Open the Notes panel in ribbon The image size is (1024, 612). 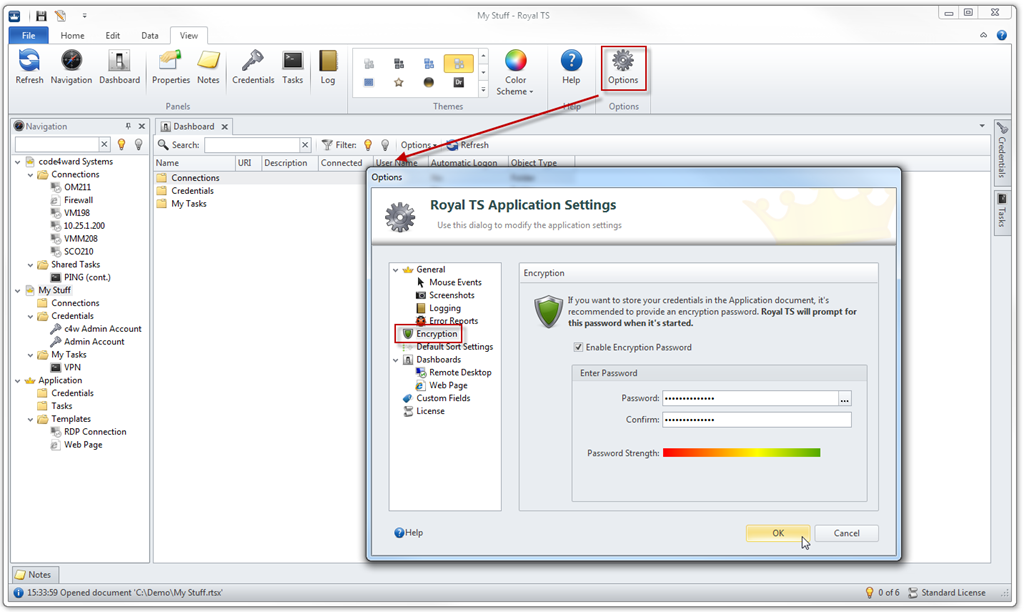(208, 67)
